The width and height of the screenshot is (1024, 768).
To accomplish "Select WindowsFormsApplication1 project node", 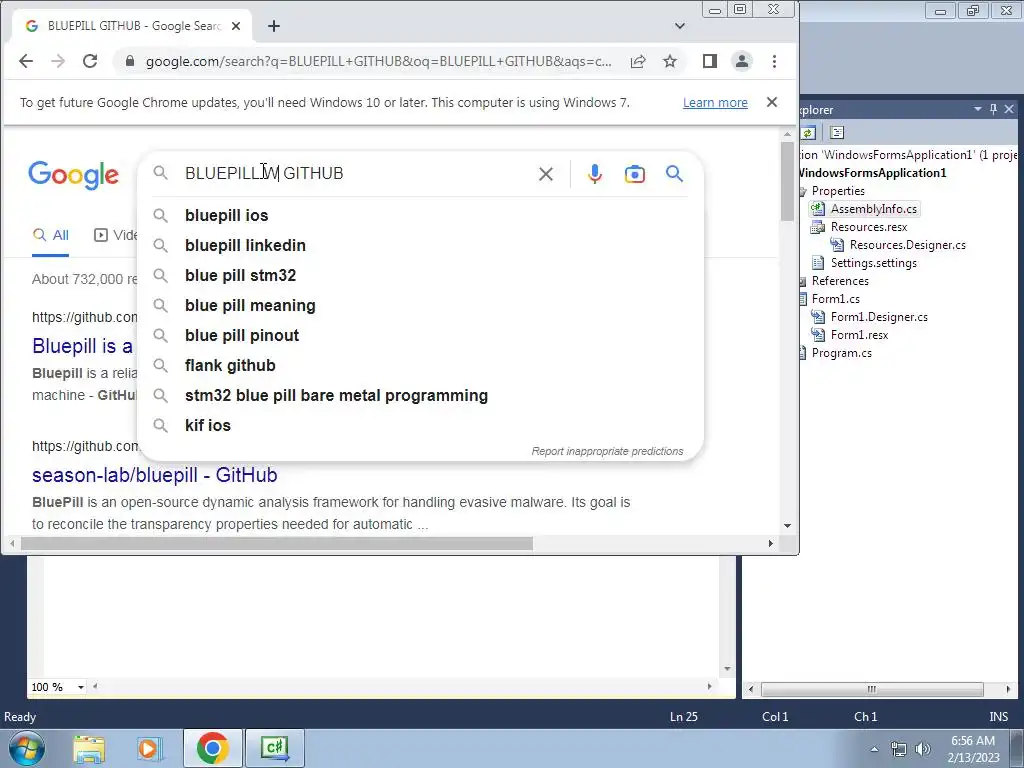I will (873, 173).
